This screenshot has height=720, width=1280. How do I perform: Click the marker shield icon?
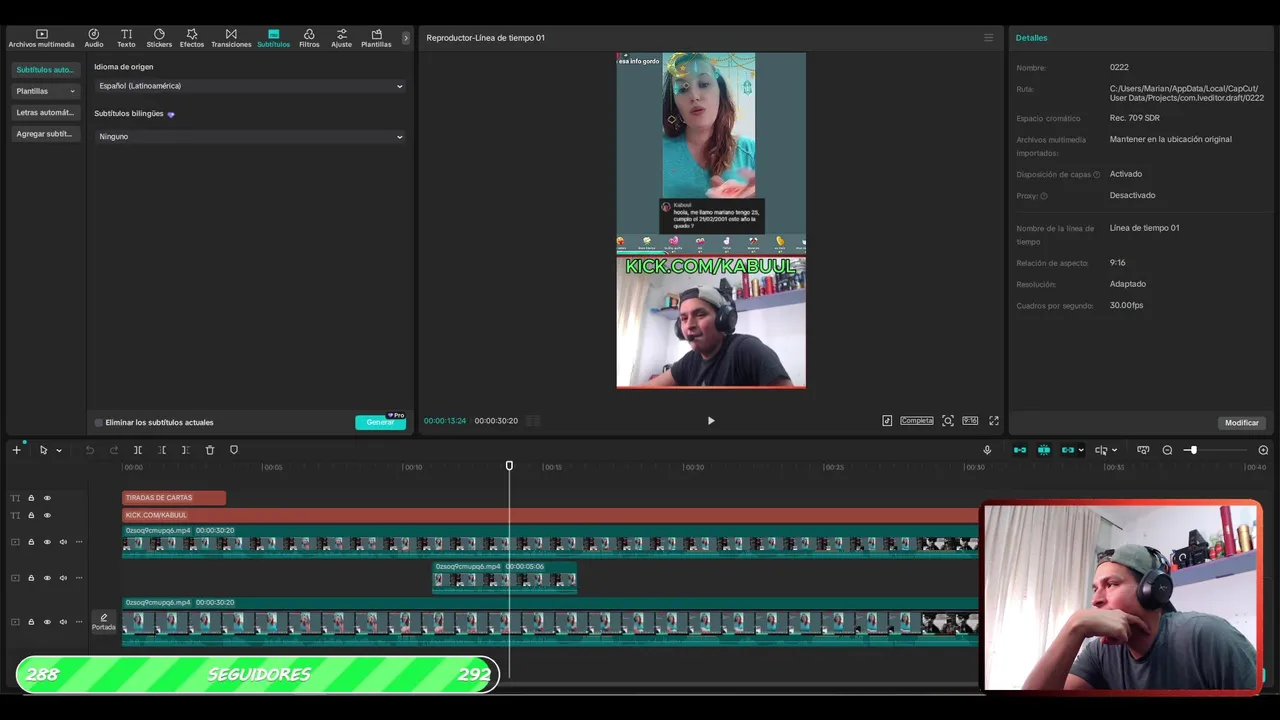pyautogui.click(x=234, y=450)
